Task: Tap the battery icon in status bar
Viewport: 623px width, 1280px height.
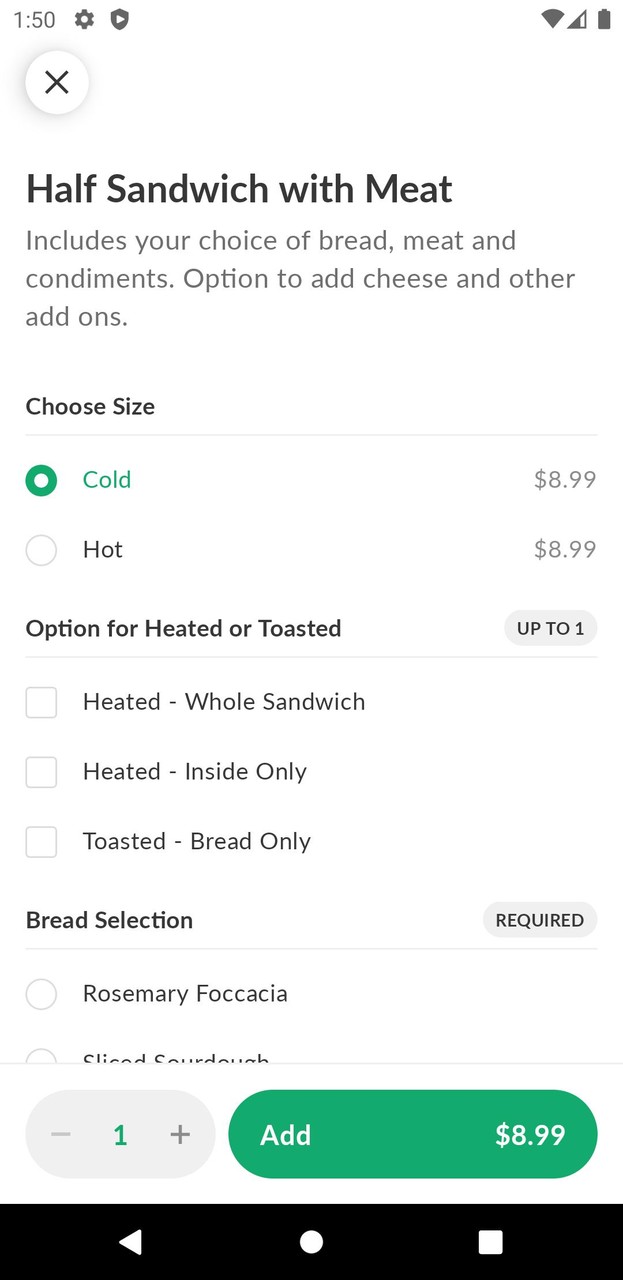Action: pyautogui.click(x=604, y=19)
